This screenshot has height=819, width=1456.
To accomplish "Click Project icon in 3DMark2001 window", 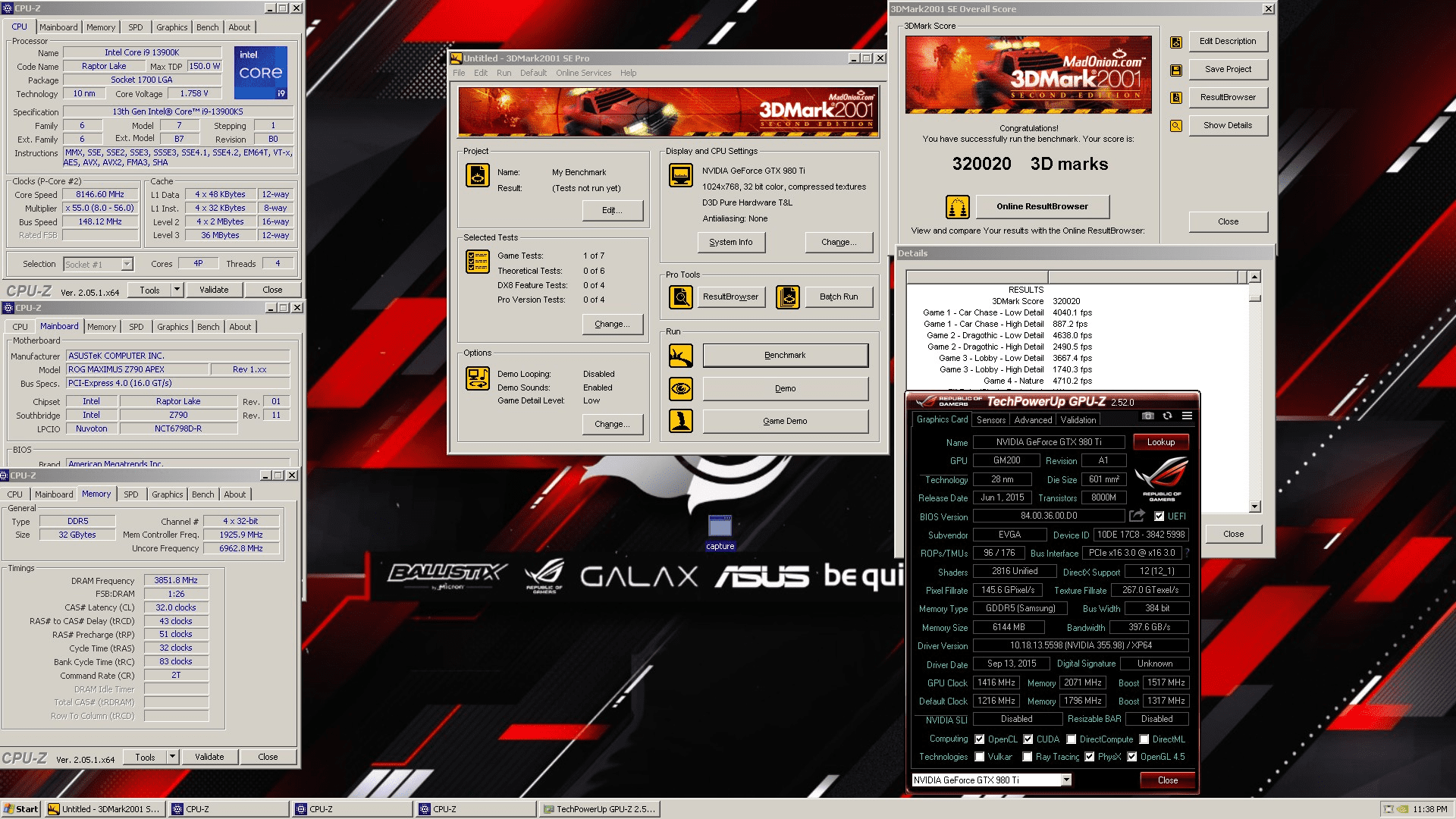I will point(477,175).
